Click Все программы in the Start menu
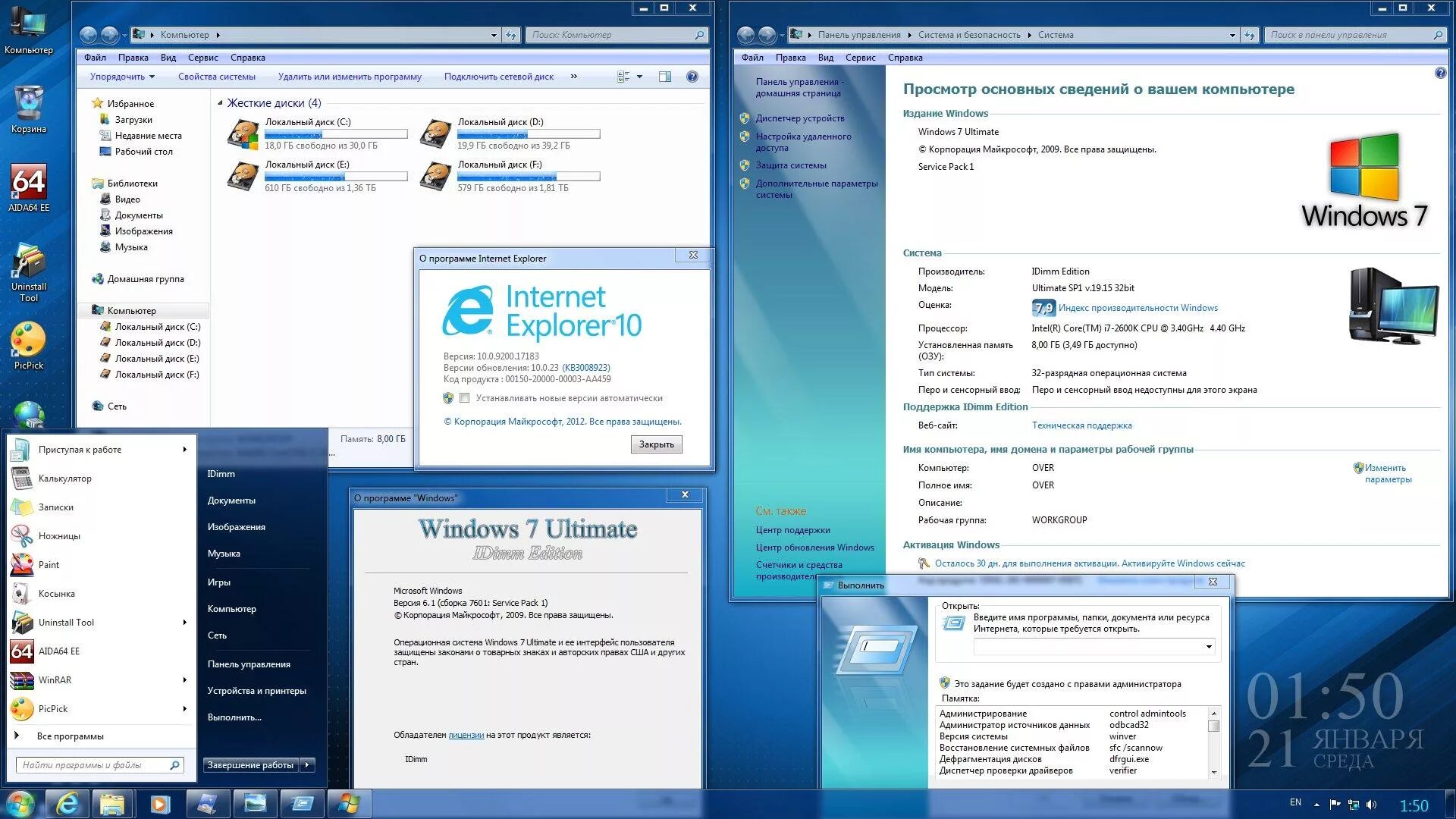Screen dimensions: 1456x819 (x=70, y=736)
